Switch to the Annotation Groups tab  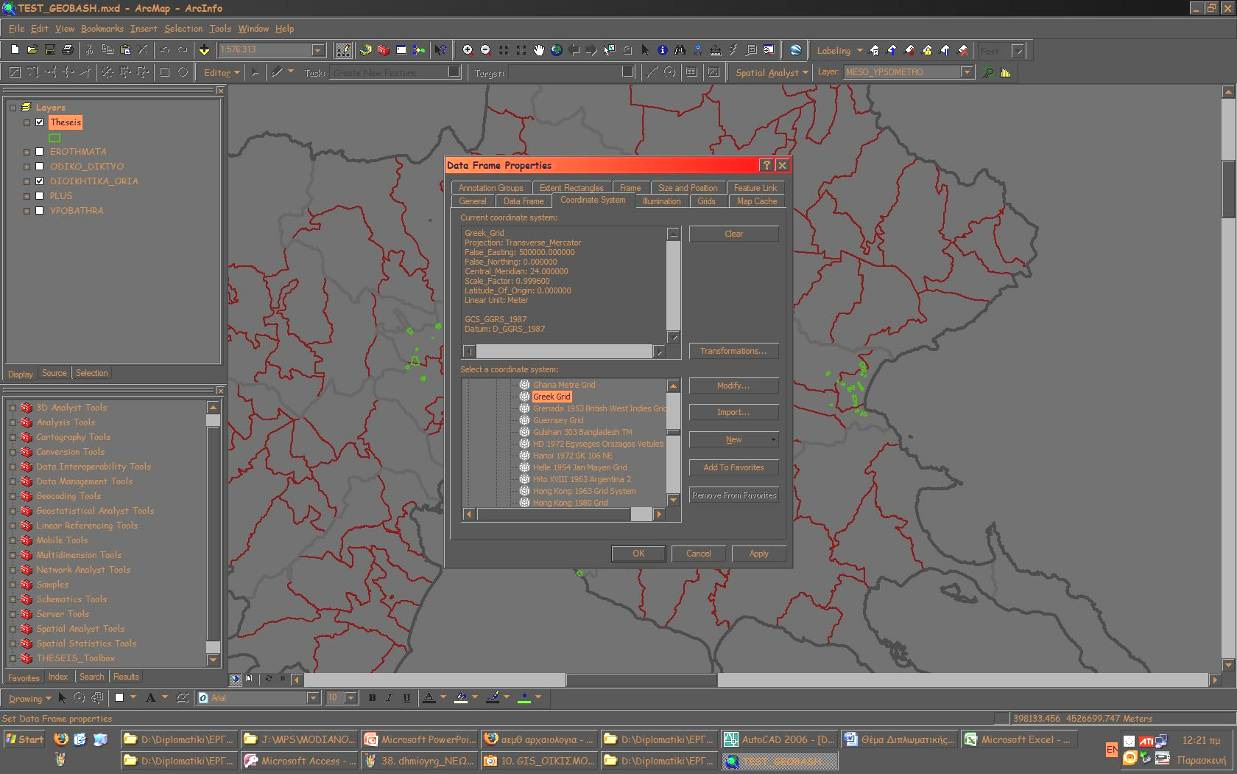490,188
